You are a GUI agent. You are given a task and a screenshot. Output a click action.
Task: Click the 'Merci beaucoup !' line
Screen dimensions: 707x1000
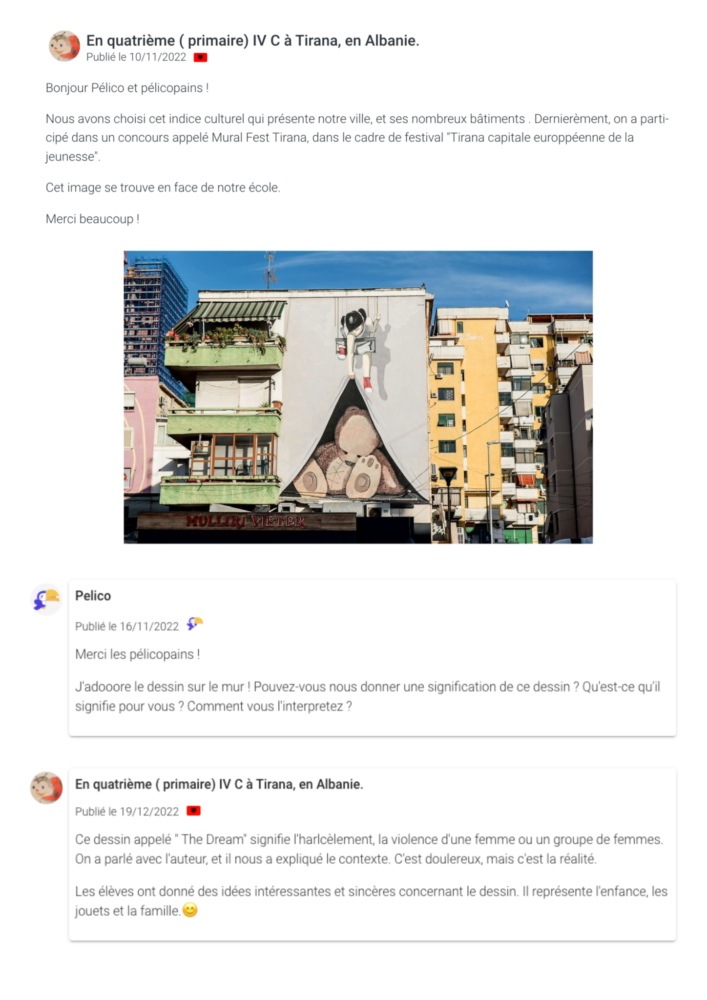tap(92, 219)
